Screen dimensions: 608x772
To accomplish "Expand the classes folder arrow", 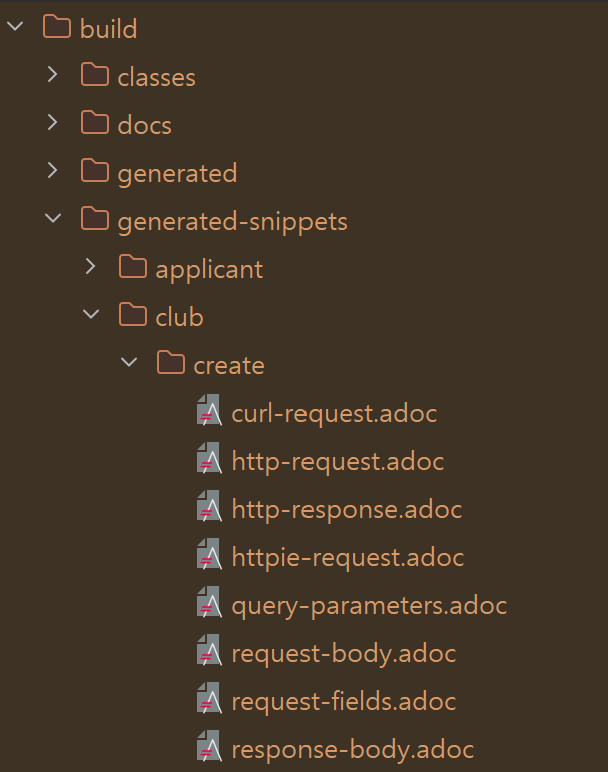I will click(53, 74).
